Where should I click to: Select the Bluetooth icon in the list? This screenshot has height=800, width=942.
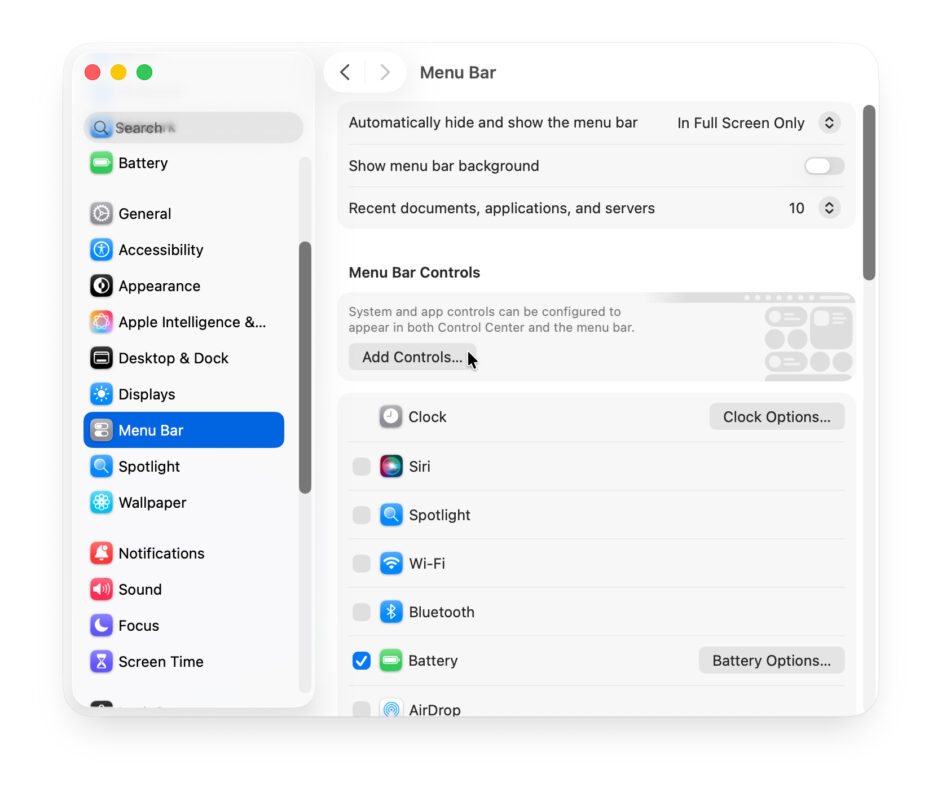click(x=392, y=612)
